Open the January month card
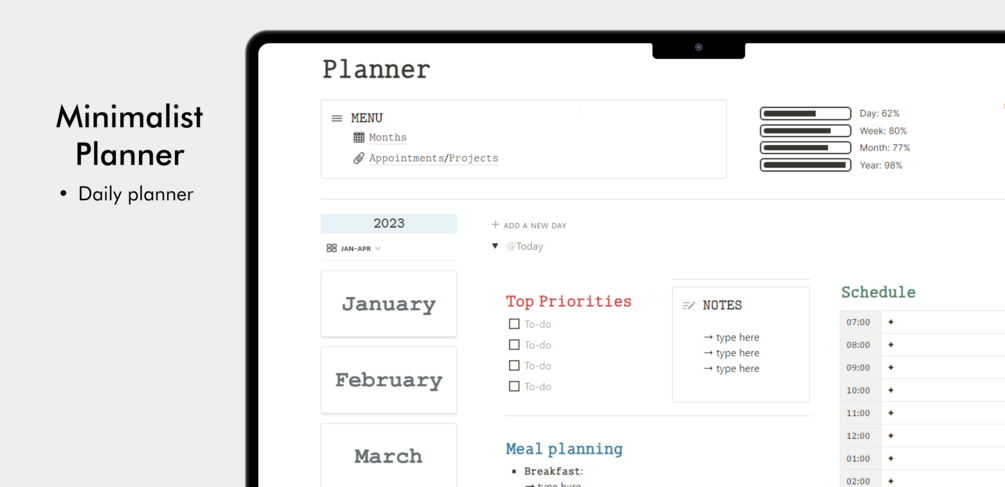This screenshot has height=487, width=1005. [x=389, y=304]
